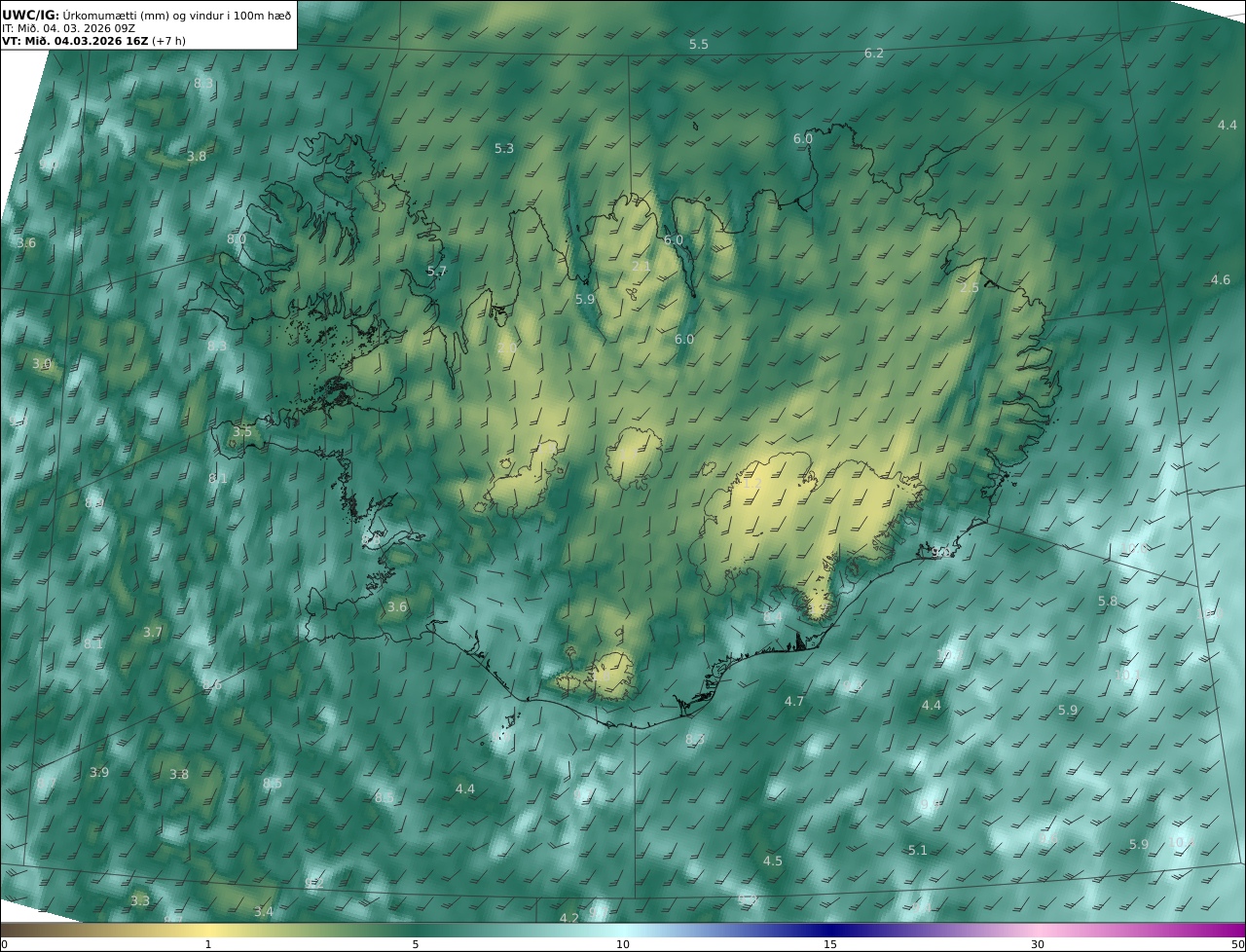
Task: Click the yellow colorbar segment near 1
Action: click(x=208, y=930)
